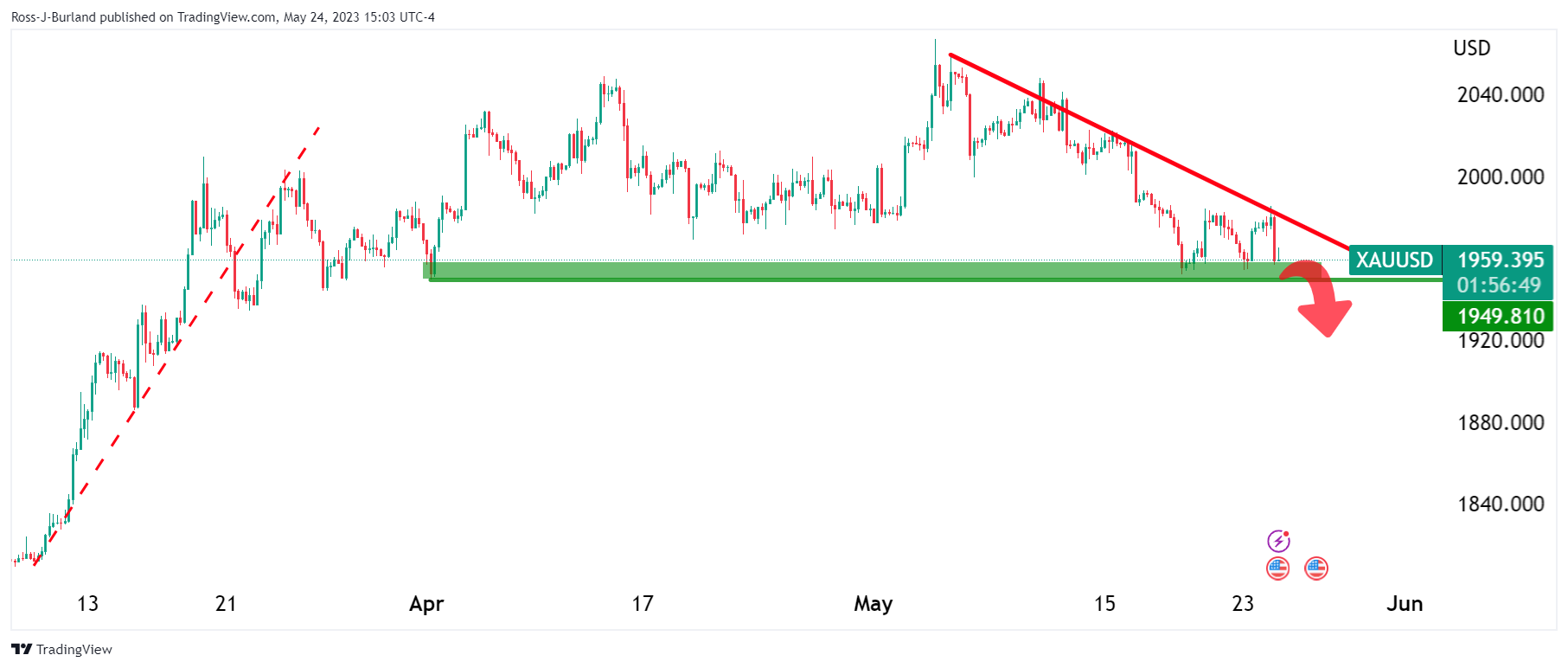Click the XAUUSD symbol label
This screenshot has height=668, width=1568.
1394,260
